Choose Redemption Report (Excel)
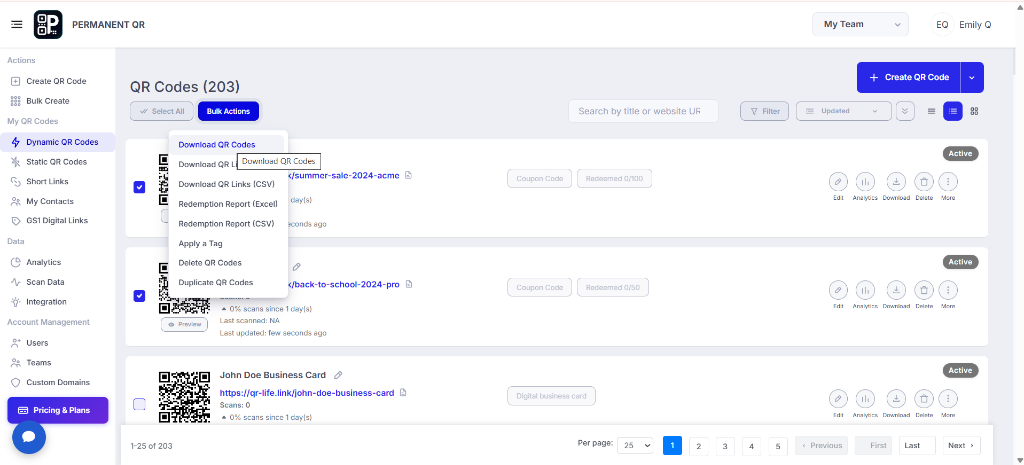Screen dimensions: 1024x465 (x=226, y=204)
